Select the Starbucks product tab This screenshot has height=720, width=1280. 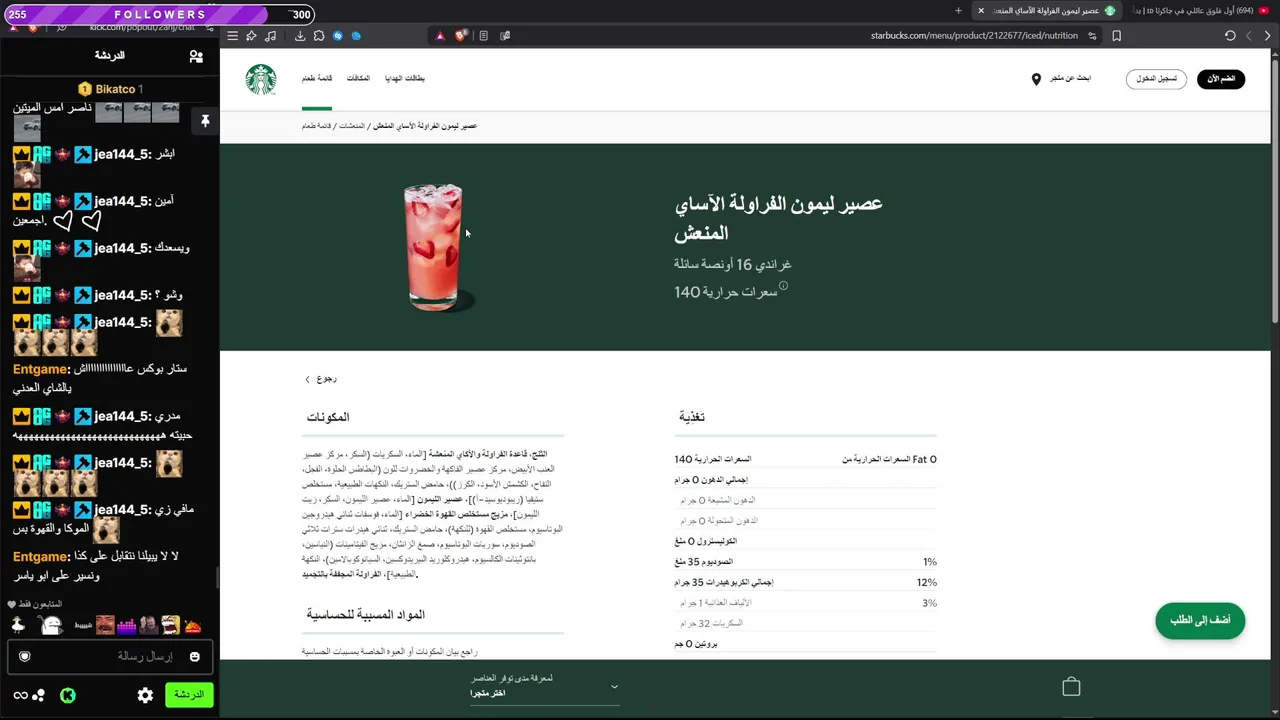point(1046,11)
